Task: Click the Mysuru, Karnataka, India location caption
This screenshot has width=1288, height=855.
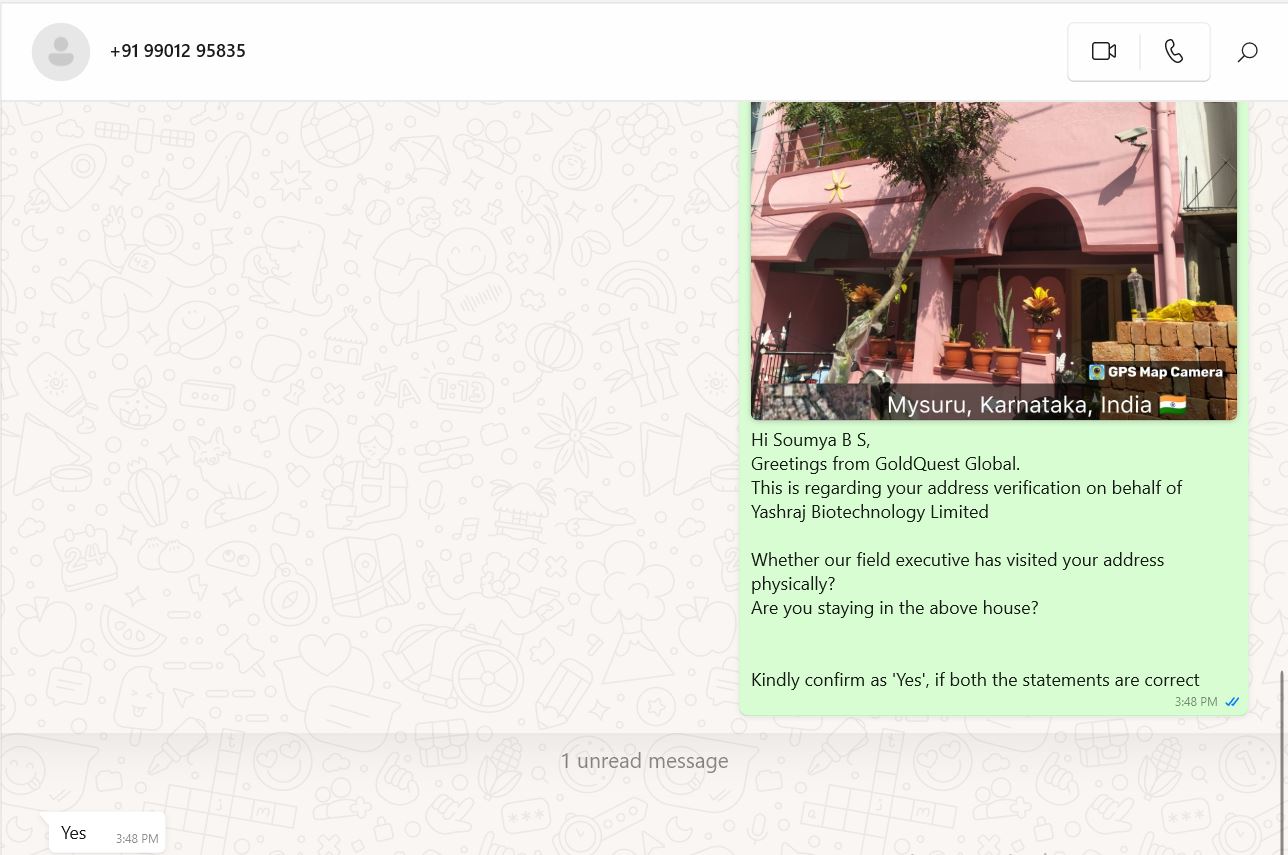Action: 1019,405
